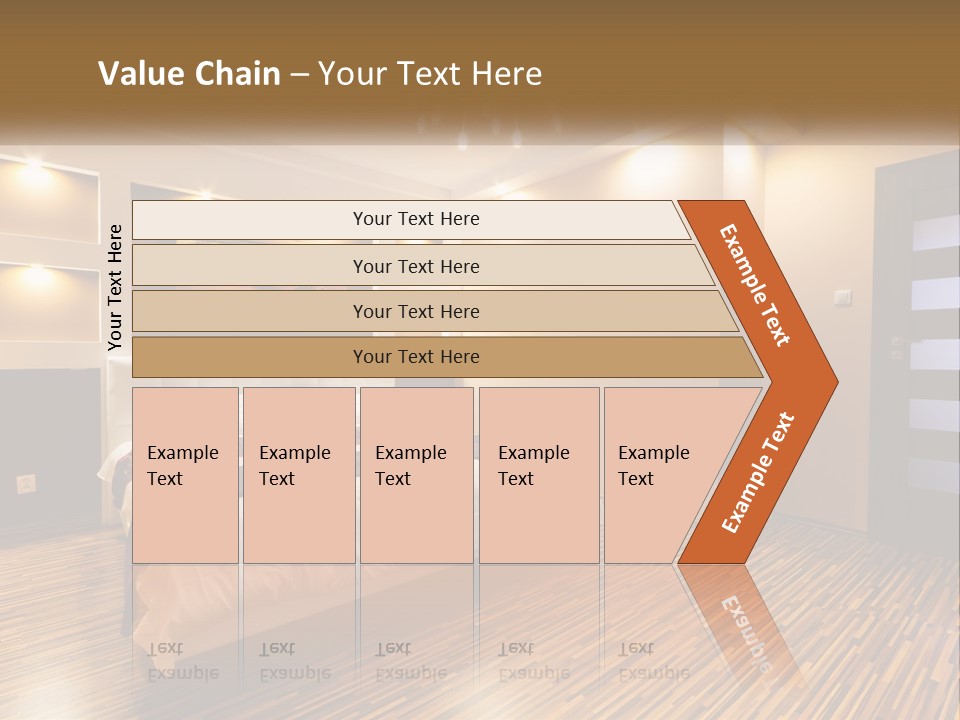The width and height of the screenshot is (960, 720).
Task: Select the first "Example Text" box
Action: (185, 474)
